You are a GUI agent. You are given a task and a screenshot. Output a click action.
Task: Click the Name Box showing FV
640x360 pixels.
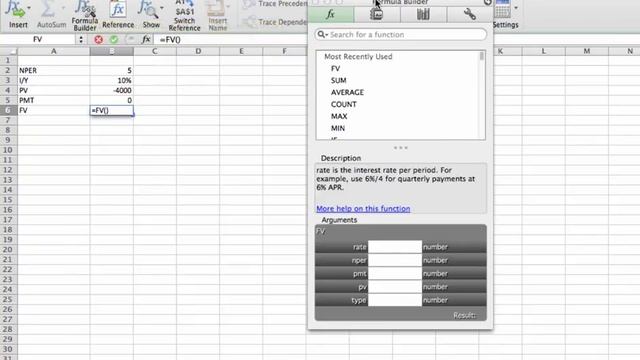[x=38, y=40]
